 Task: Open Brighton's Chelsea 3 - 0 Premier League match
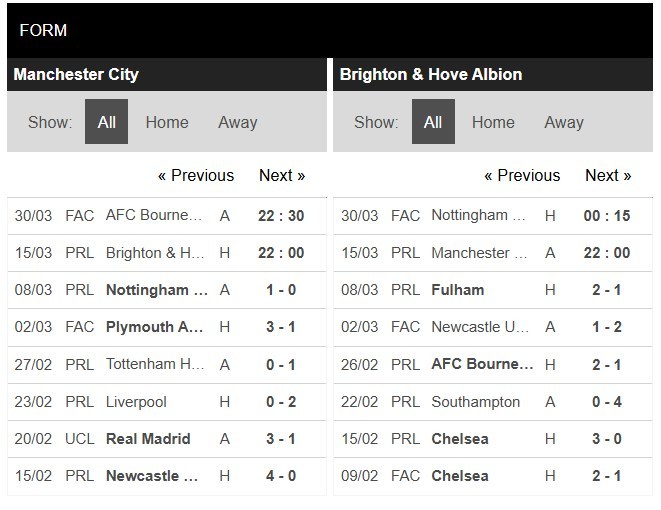pyautogui.click(x=493, y=439)
